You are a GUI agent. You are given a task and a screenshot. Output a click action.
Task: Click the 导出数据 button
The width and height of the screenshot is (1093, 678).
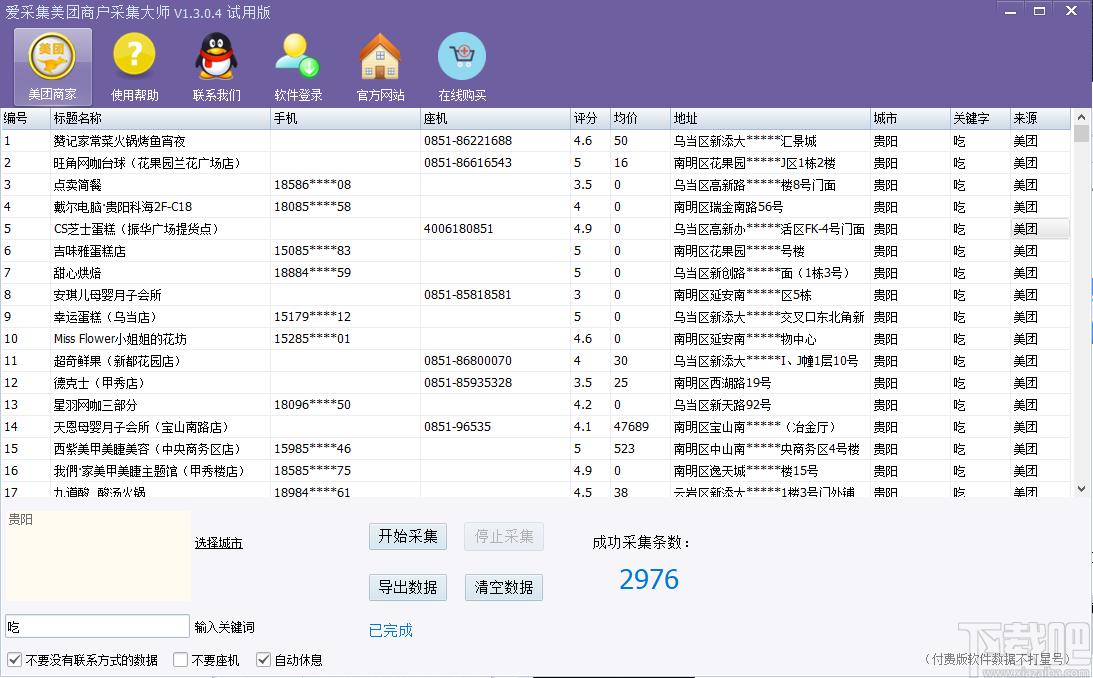tap(408, 587)
